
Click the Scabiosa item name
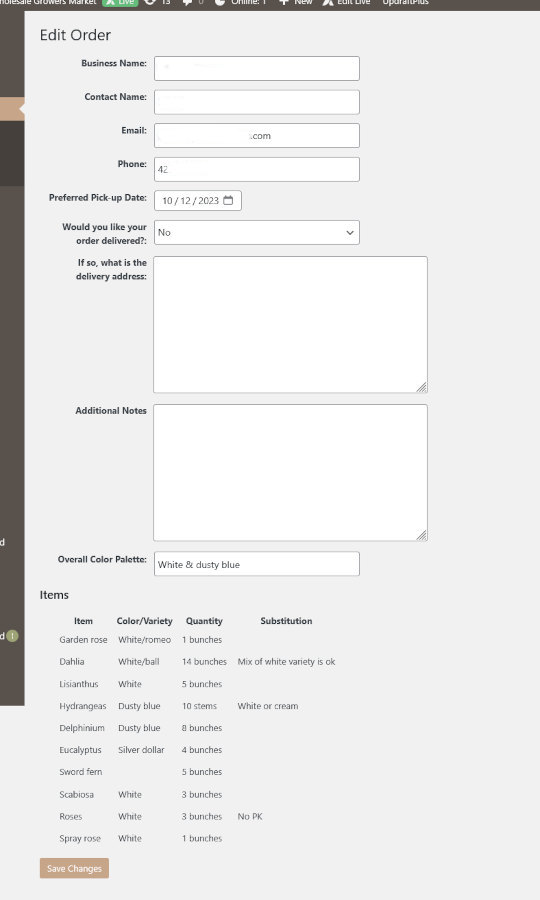76,794
